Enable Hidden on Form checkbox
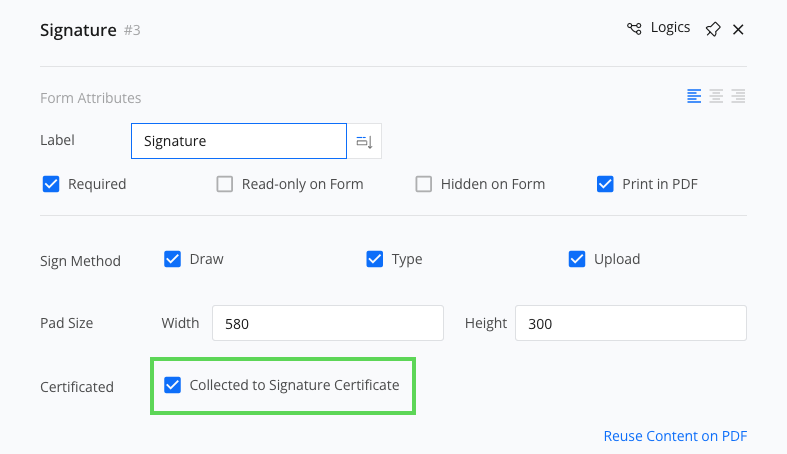 (424, 184)
